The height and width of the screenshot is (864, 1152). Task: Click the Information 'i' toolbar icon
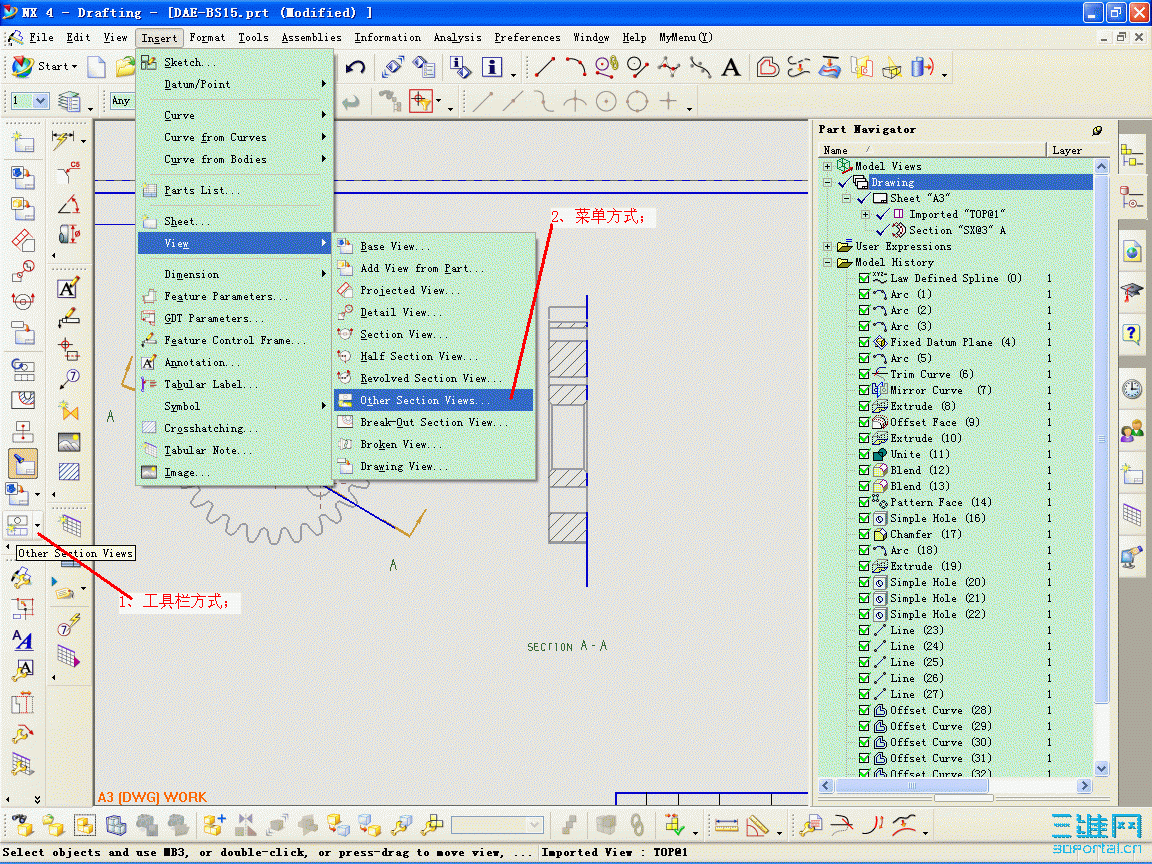(492, 68)
